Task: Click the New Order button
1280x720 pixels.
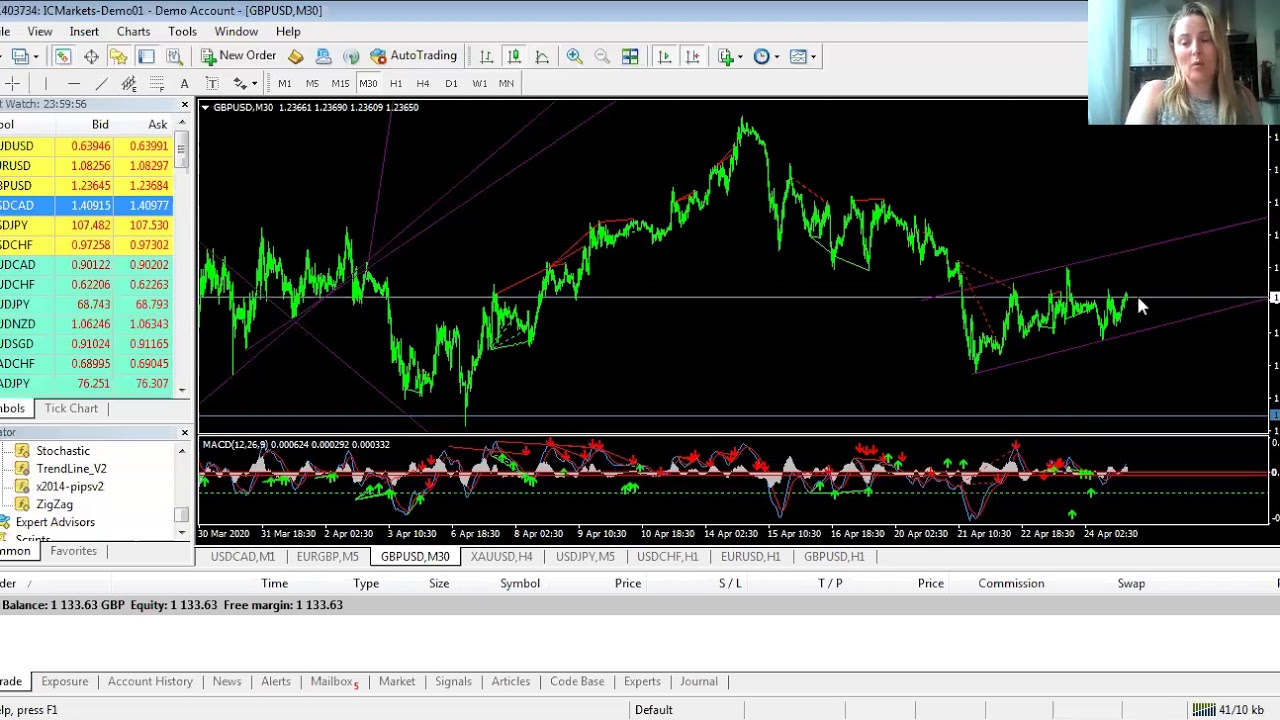Action: tap(238, 56)
